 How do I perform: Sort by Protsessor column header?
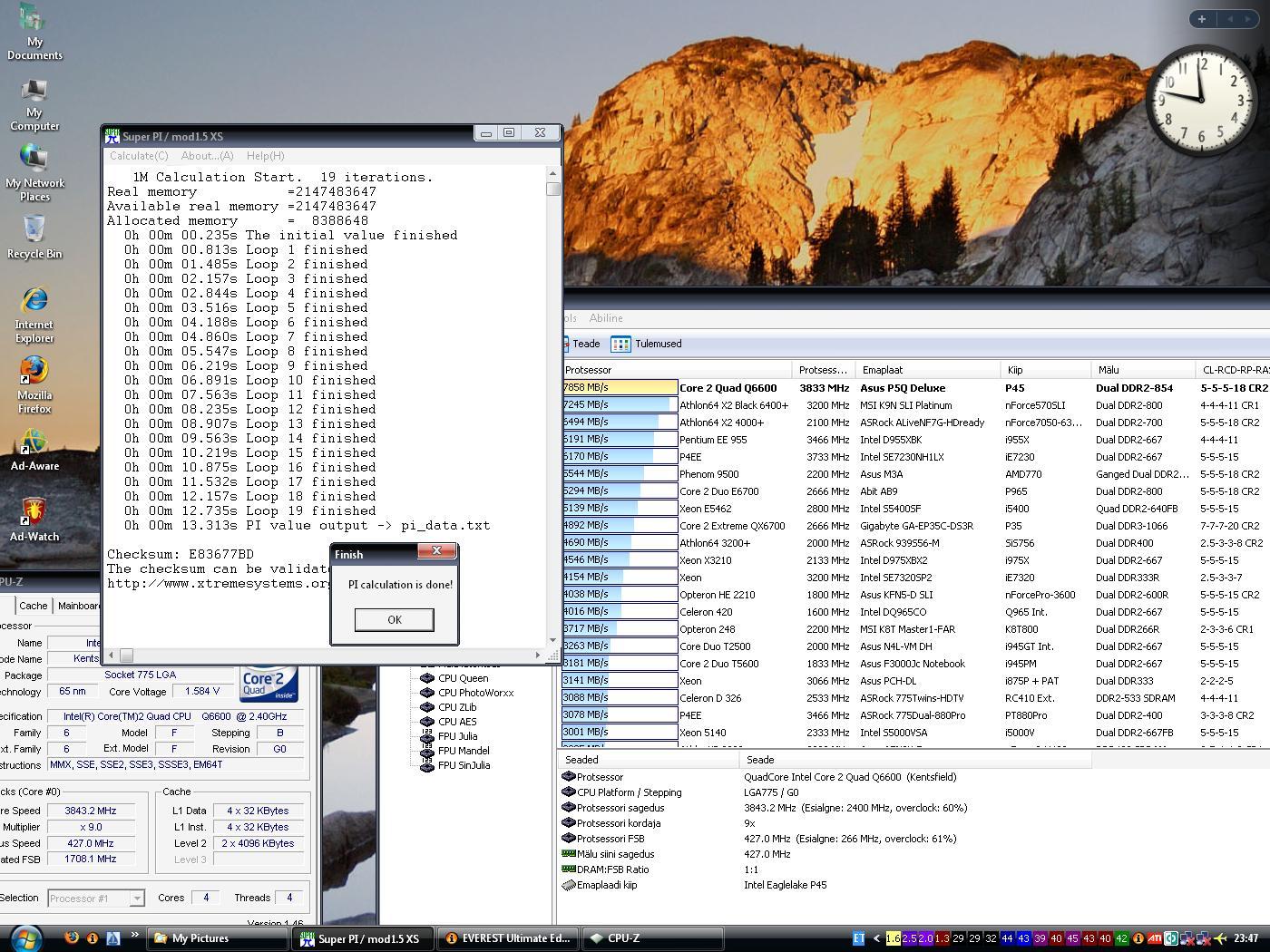(x=677, y=370)
